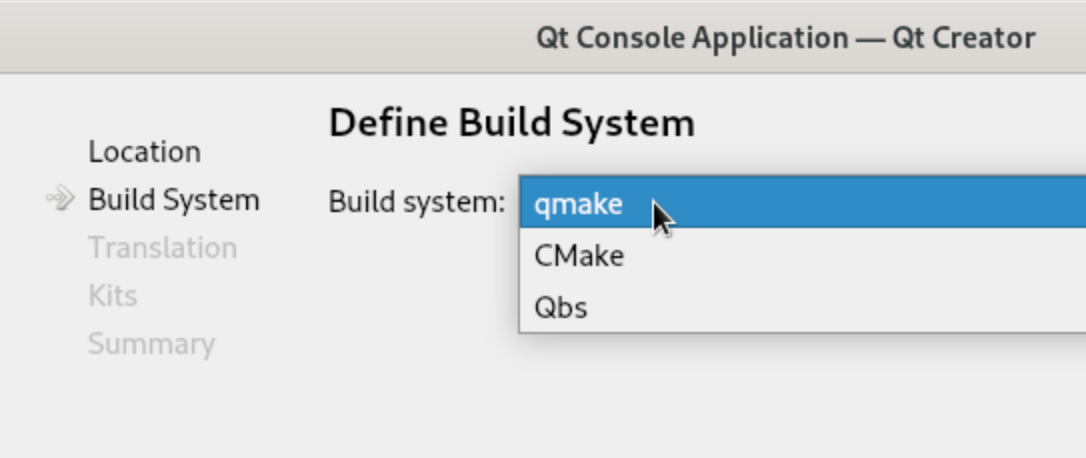Click empty sidebar space beneath Summary step
Screen dimensions: 1086x458
click(x=150, y=410)
